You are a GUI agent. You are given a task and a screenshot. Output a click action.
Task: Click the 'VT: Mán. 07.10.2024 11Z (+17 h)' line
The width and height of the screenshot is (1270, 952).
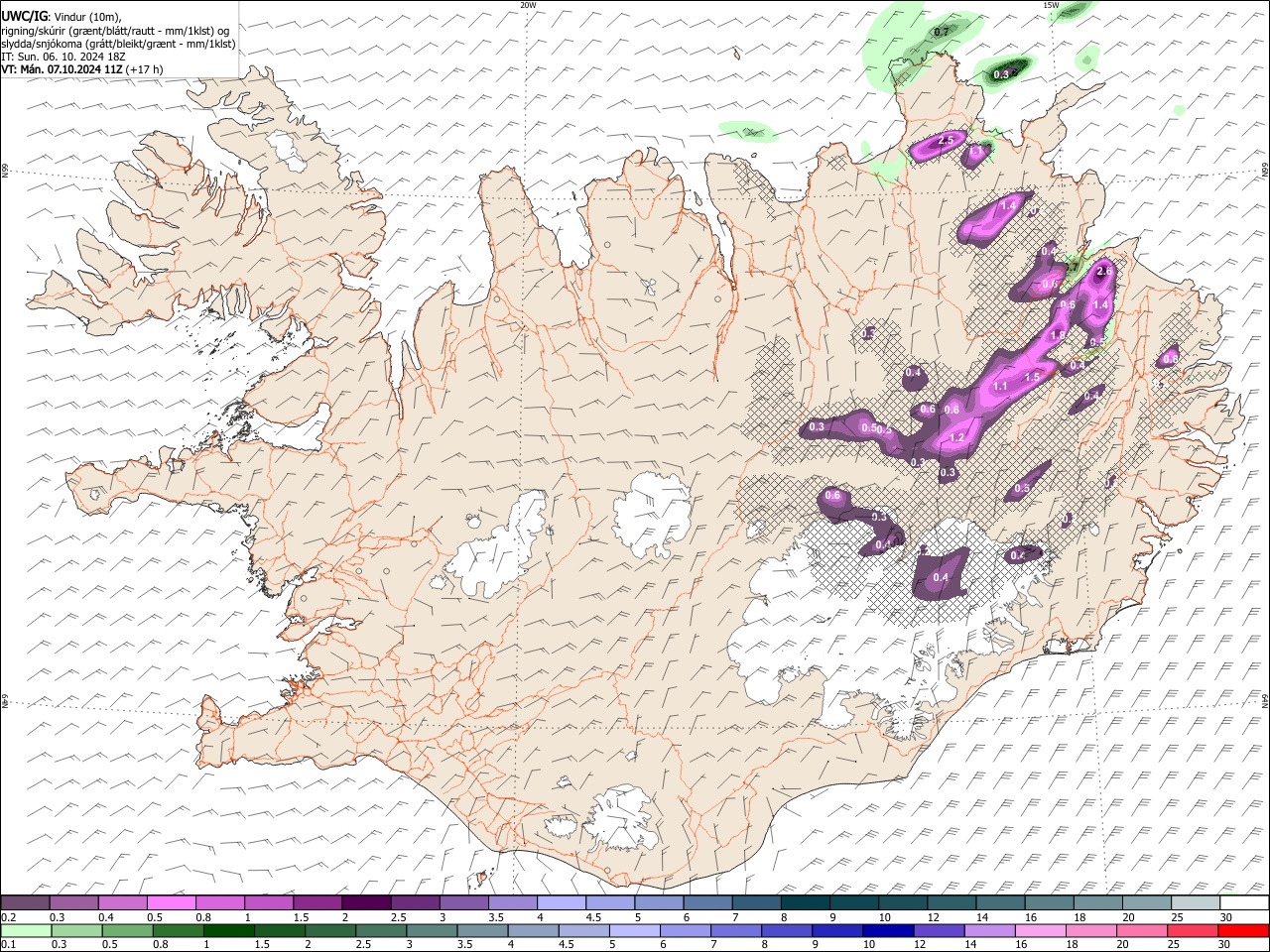point(82,69)
